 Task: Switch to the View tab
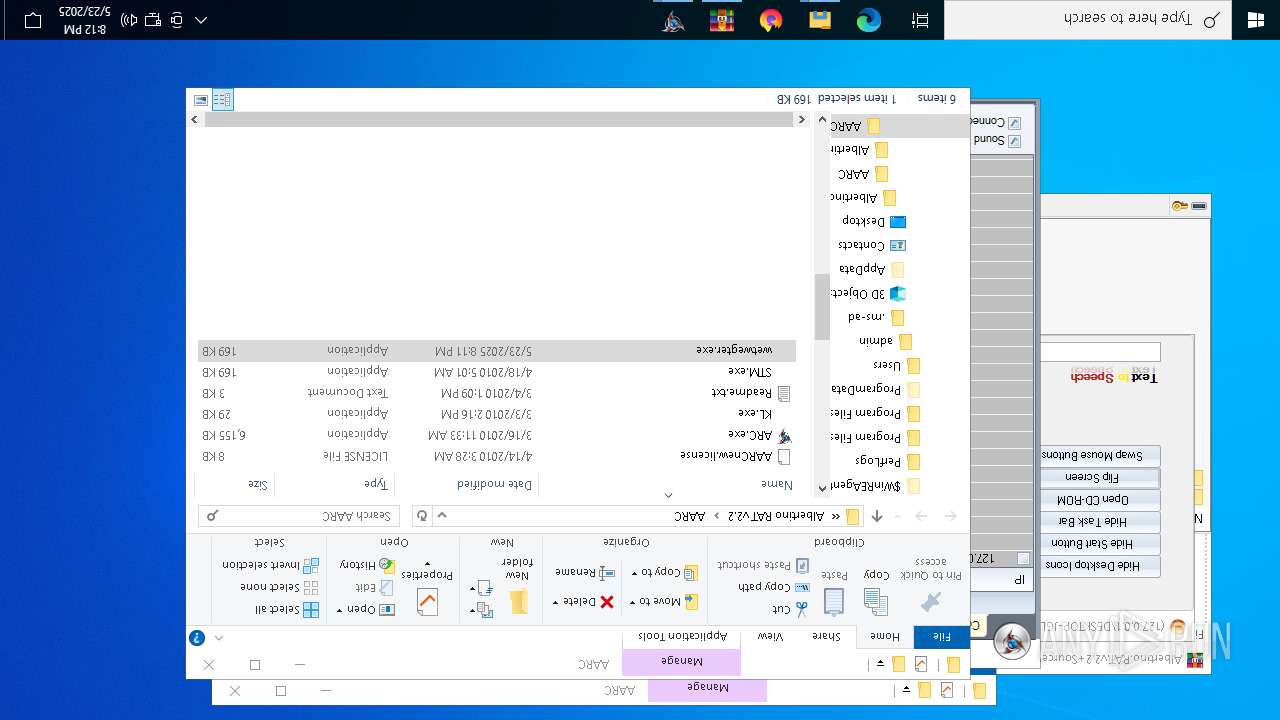(x=770, y=636)
